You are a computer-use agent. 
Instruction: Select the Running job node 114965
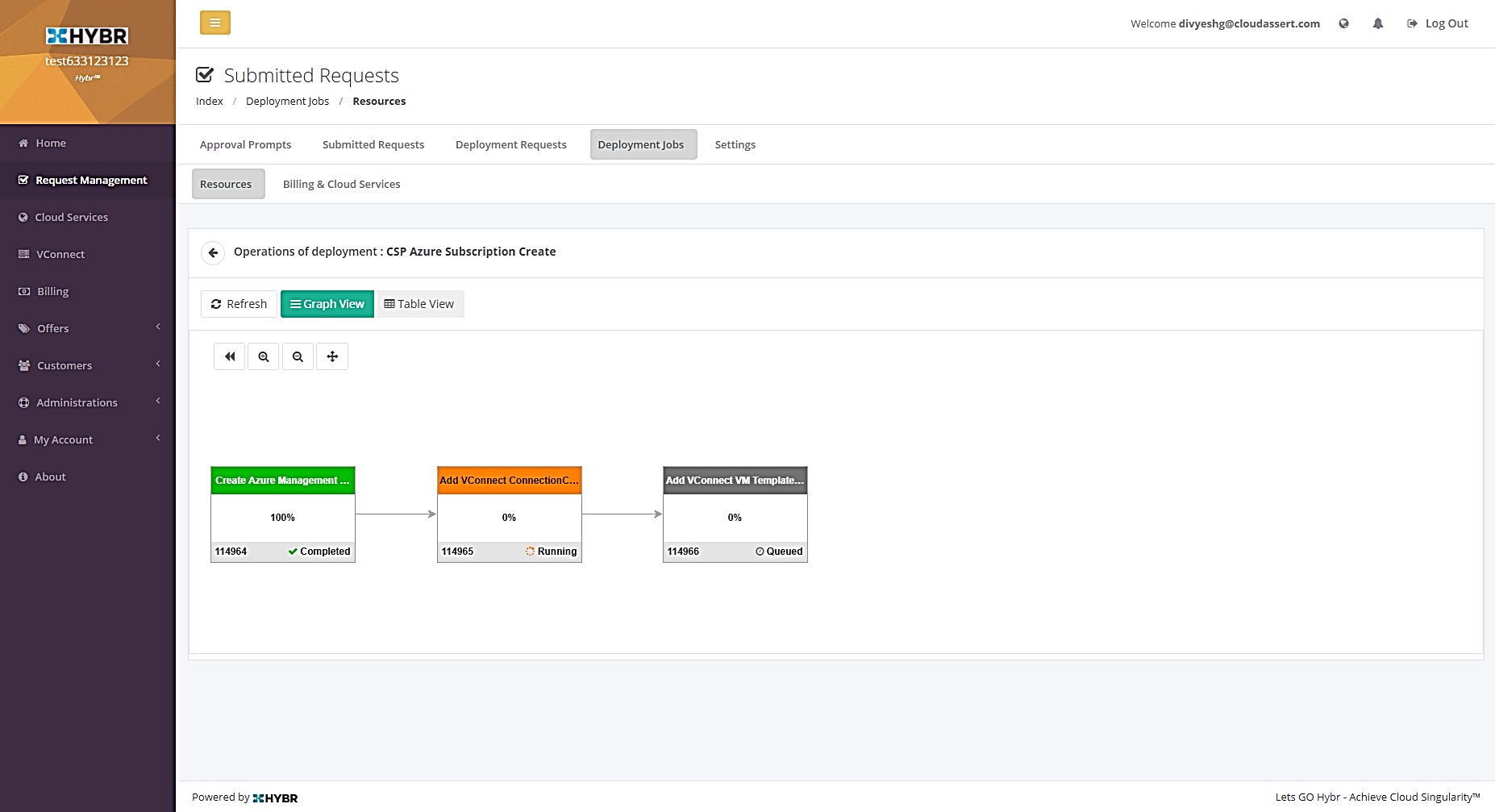click(509, 514)
